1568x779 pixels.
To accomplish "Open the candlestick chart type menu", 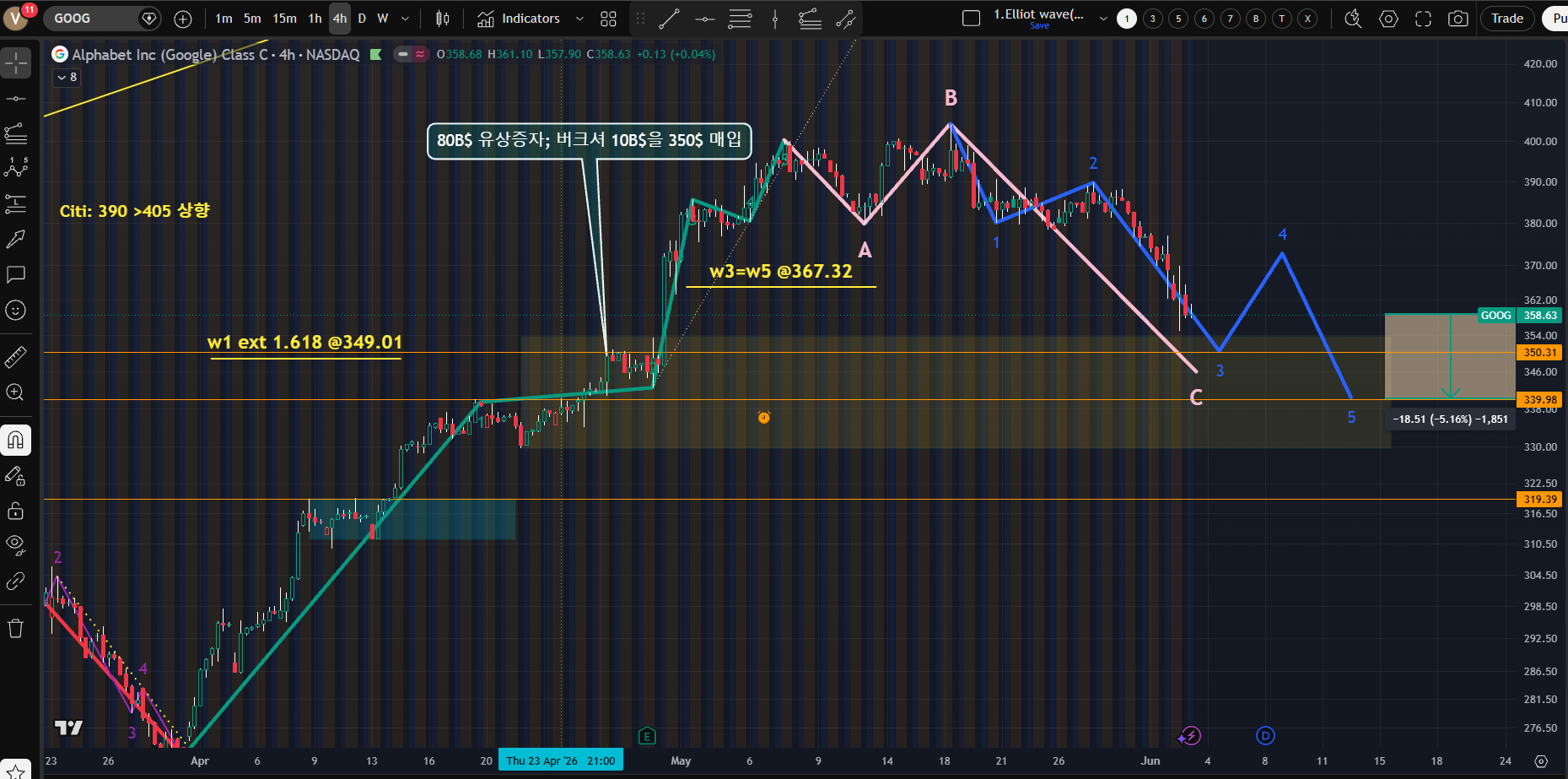I will [x=442, y=19].
